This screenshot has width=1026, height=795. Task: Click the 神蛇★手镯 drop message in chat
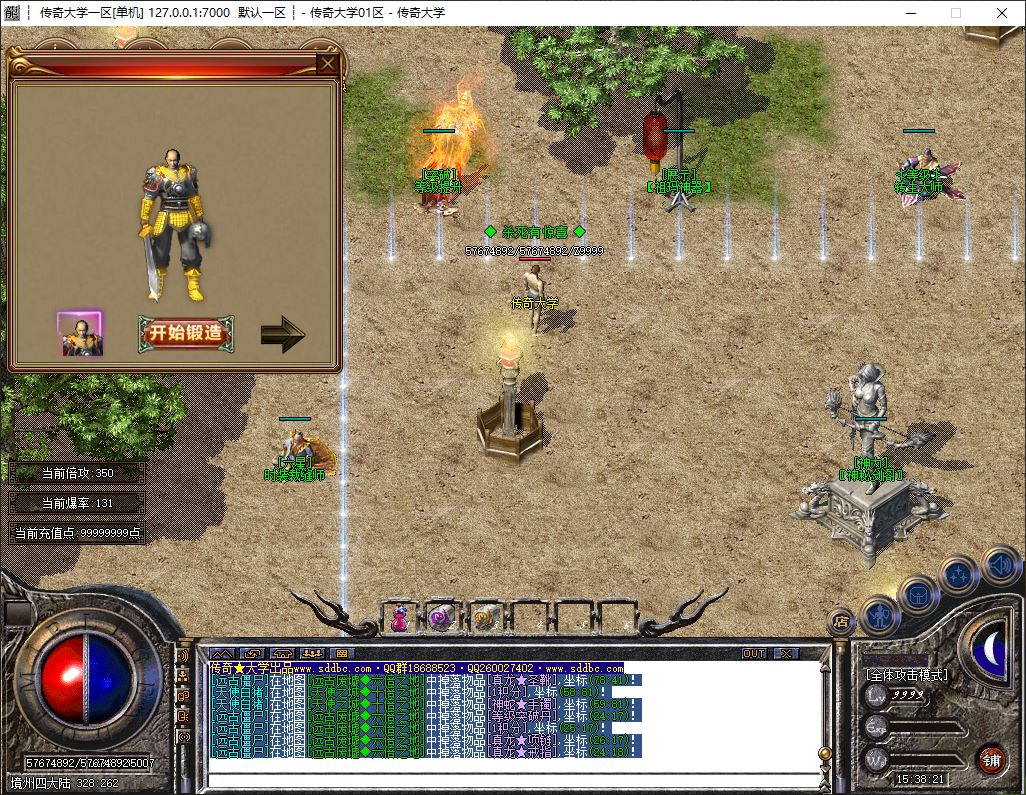click(425, 705)
